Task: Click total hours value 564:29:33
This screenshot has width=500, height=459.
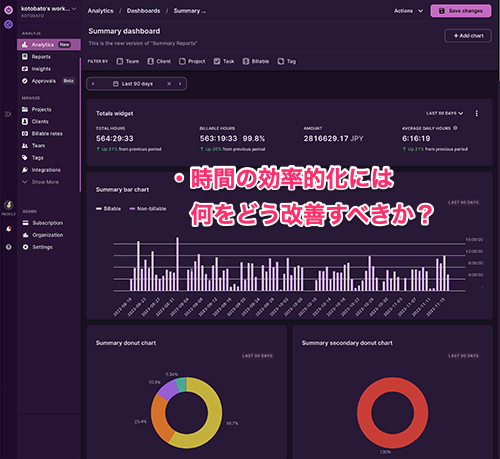Action: pyautogui.click(x=115, y=138)
